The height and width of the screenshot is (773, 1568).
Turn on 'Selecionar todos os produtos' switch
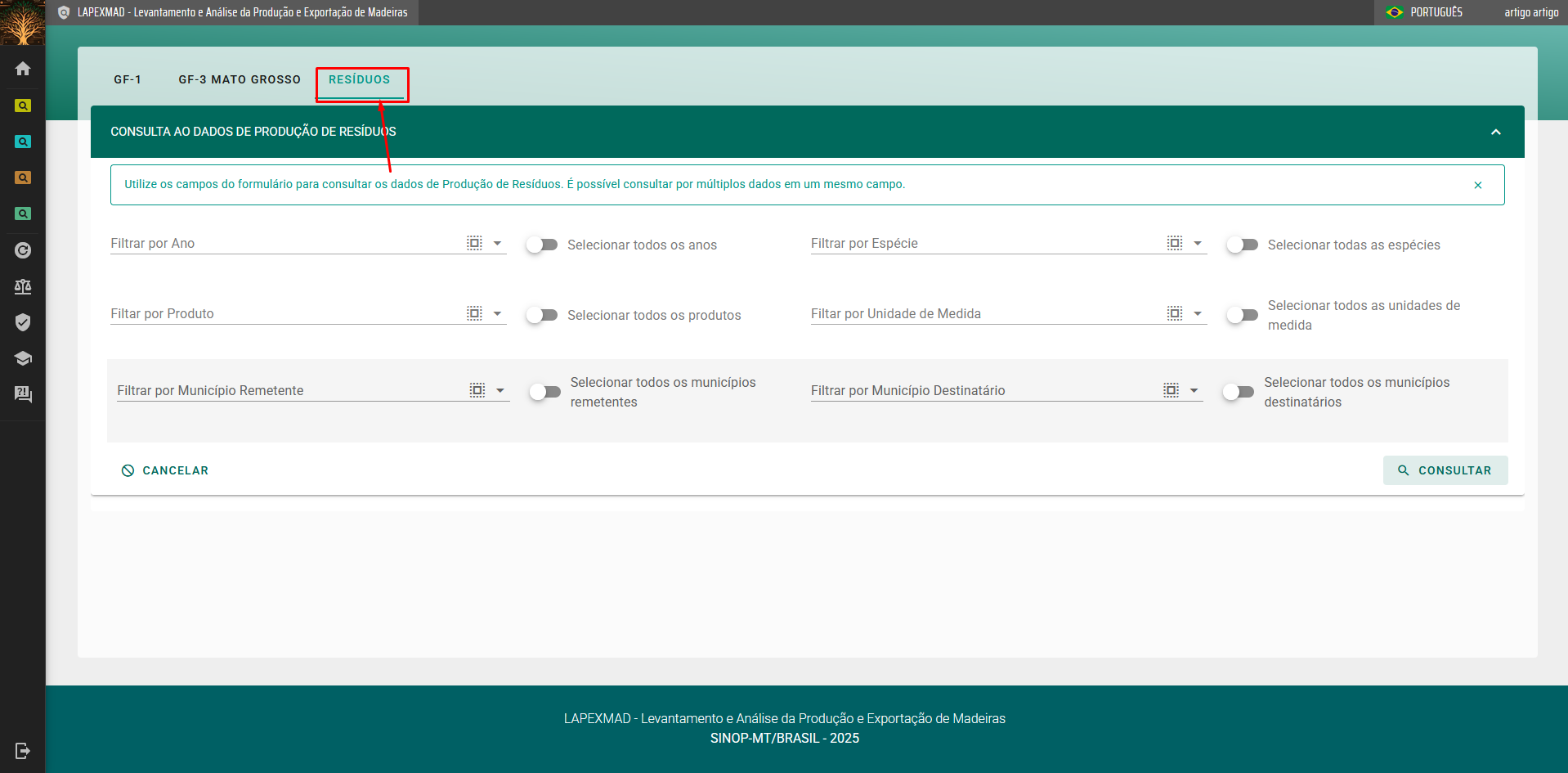point(541,315)
